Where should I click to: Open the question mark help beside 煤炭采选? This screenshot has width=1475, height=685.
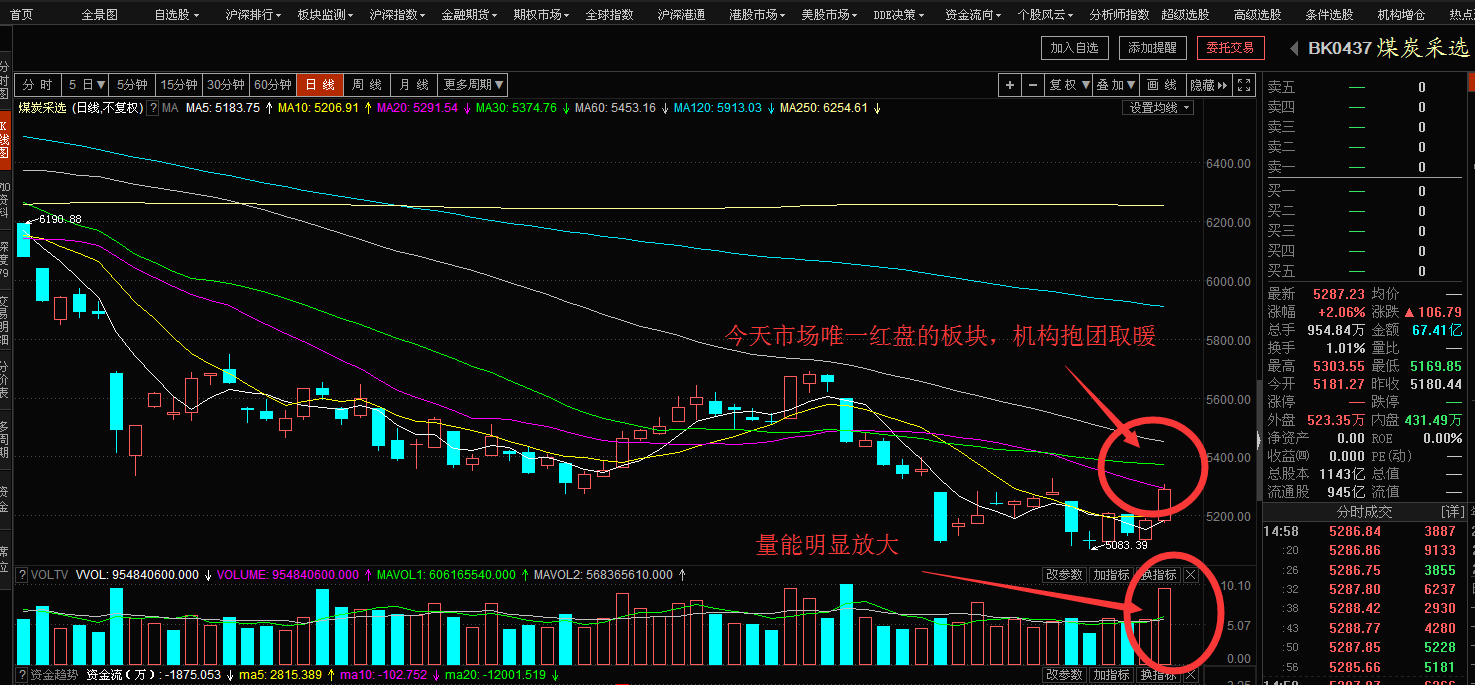tap(153, 107)
